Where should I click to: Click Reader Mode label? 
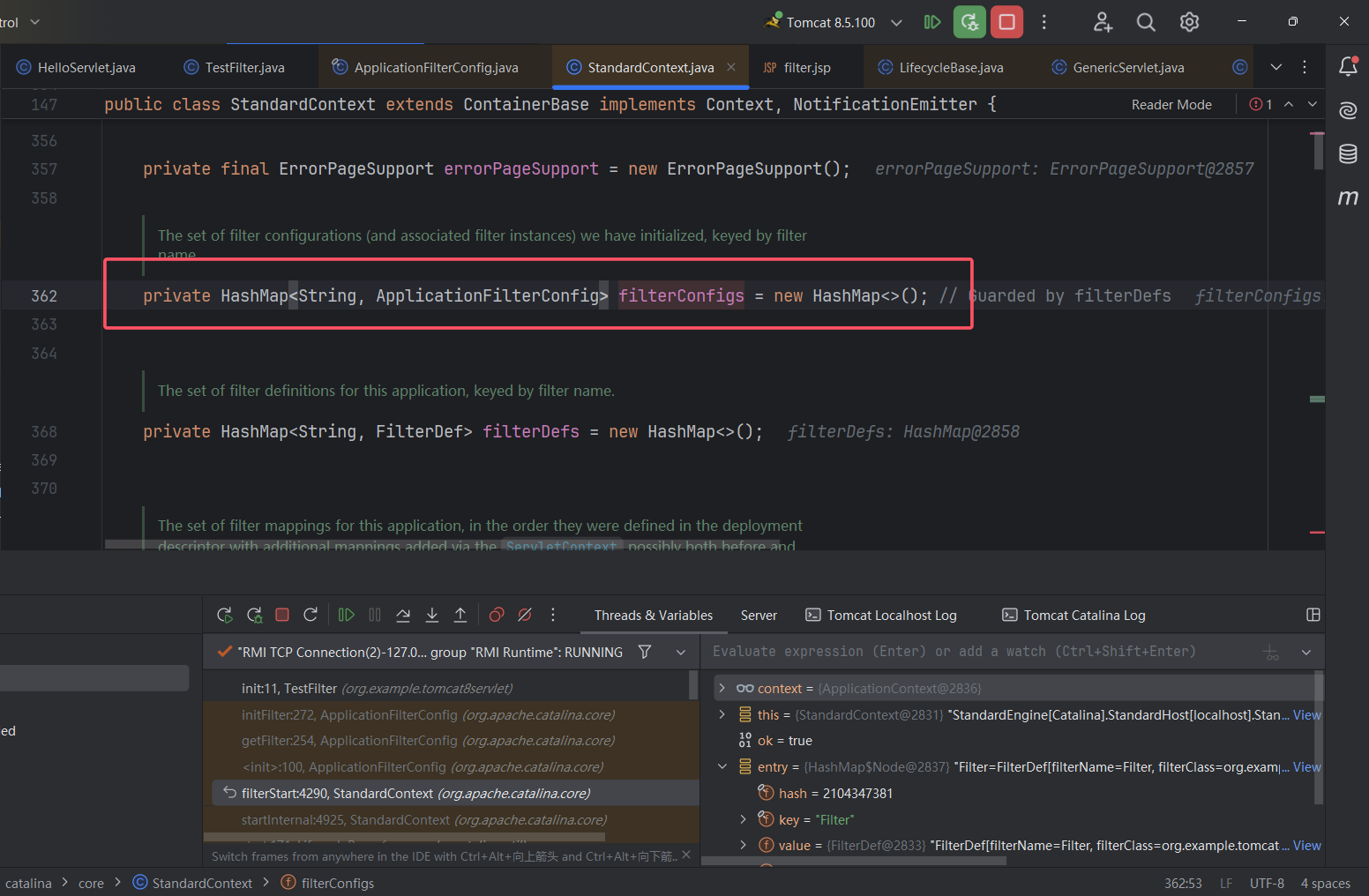pyautogui.click(x=1171, y=104)
